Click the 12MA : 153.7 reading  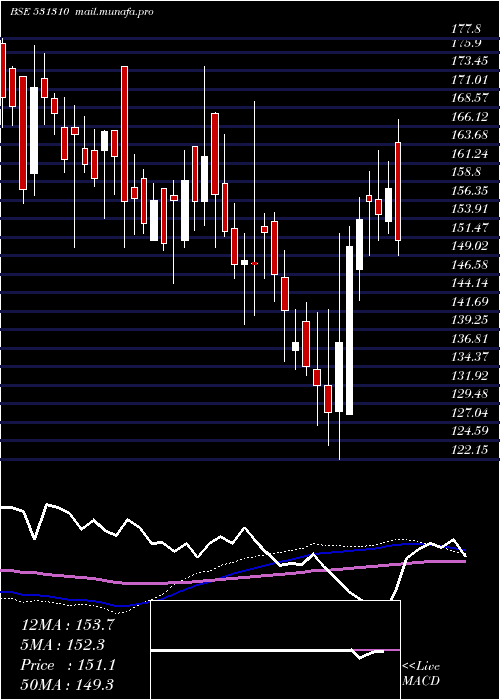click(x=68, y=625)
